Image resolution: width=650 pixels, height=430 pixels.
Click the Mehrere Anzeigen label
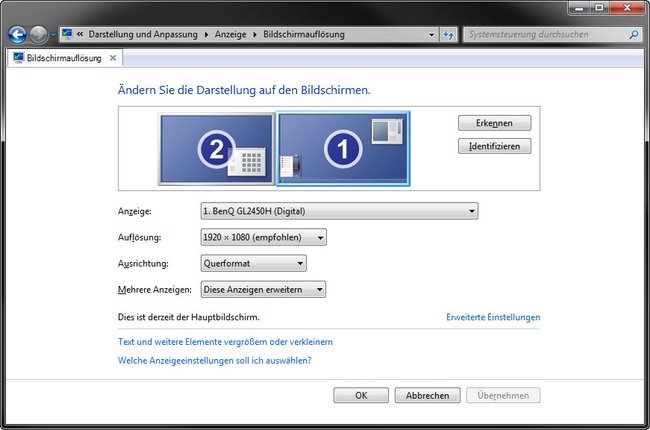[x=155, y=289]
